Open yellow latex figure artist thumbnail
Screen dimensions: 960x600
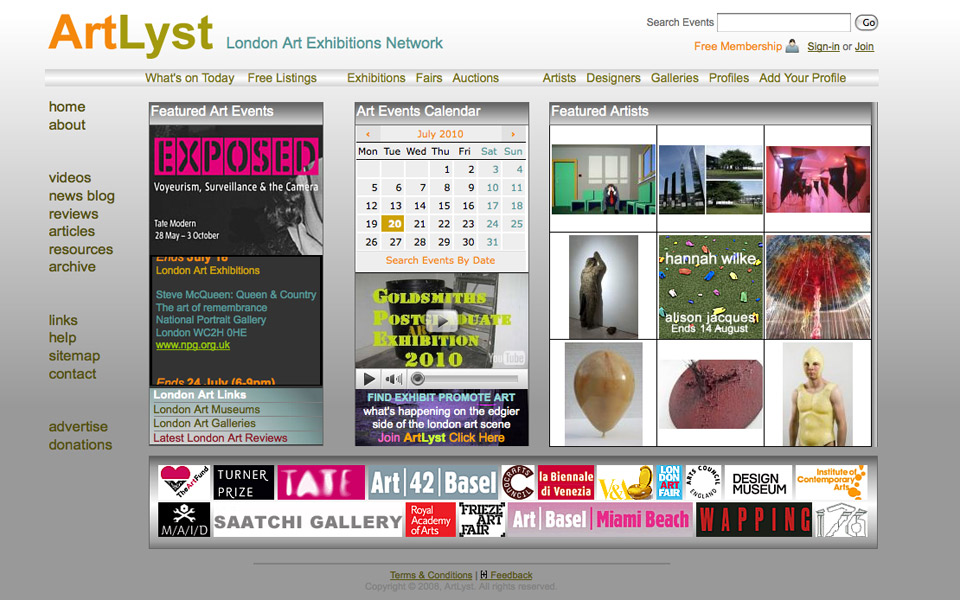817,394
